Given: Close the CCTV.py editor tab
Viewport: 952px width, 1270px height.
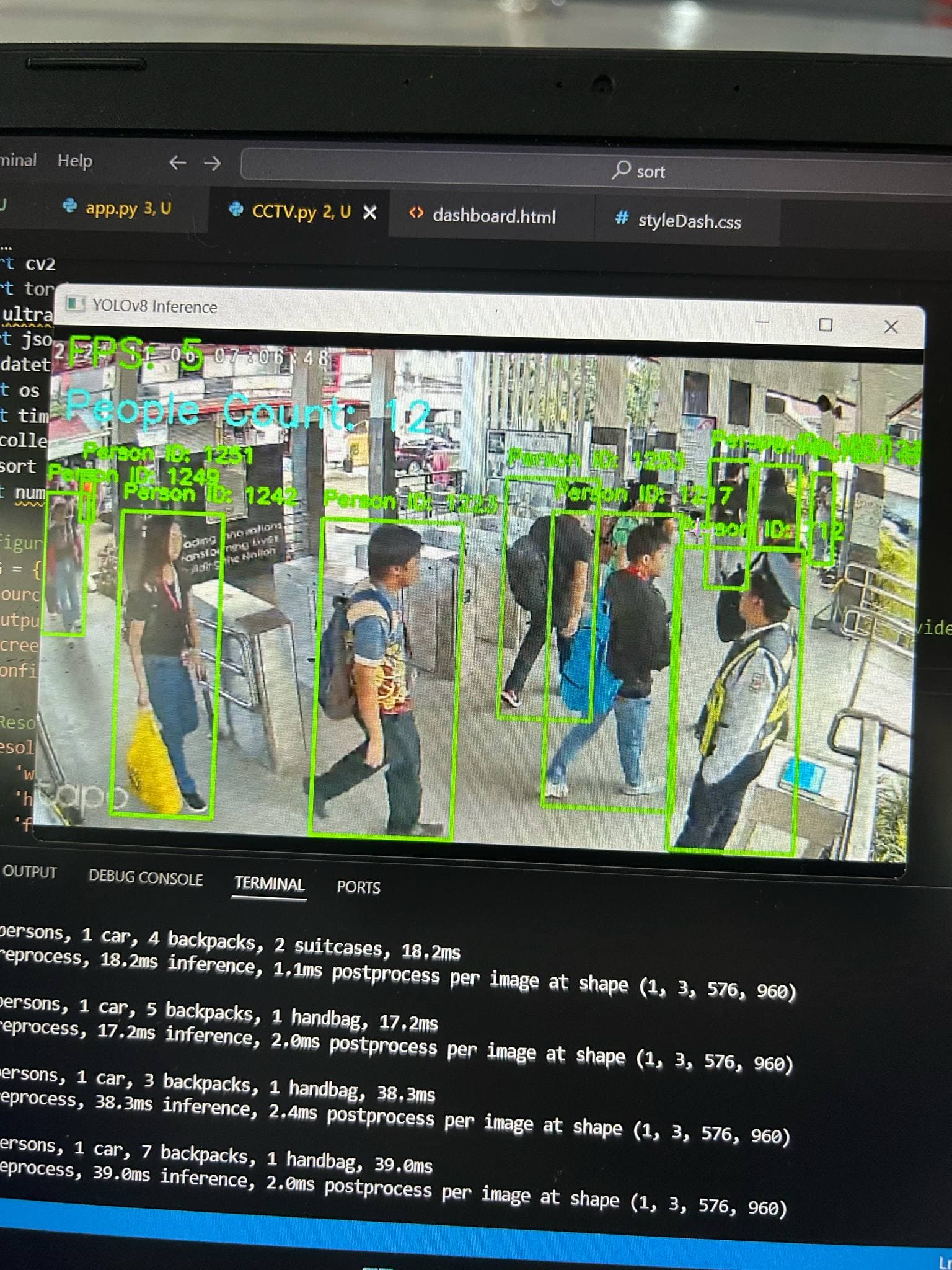Looking at the screenshot, I should coord(370,213).
